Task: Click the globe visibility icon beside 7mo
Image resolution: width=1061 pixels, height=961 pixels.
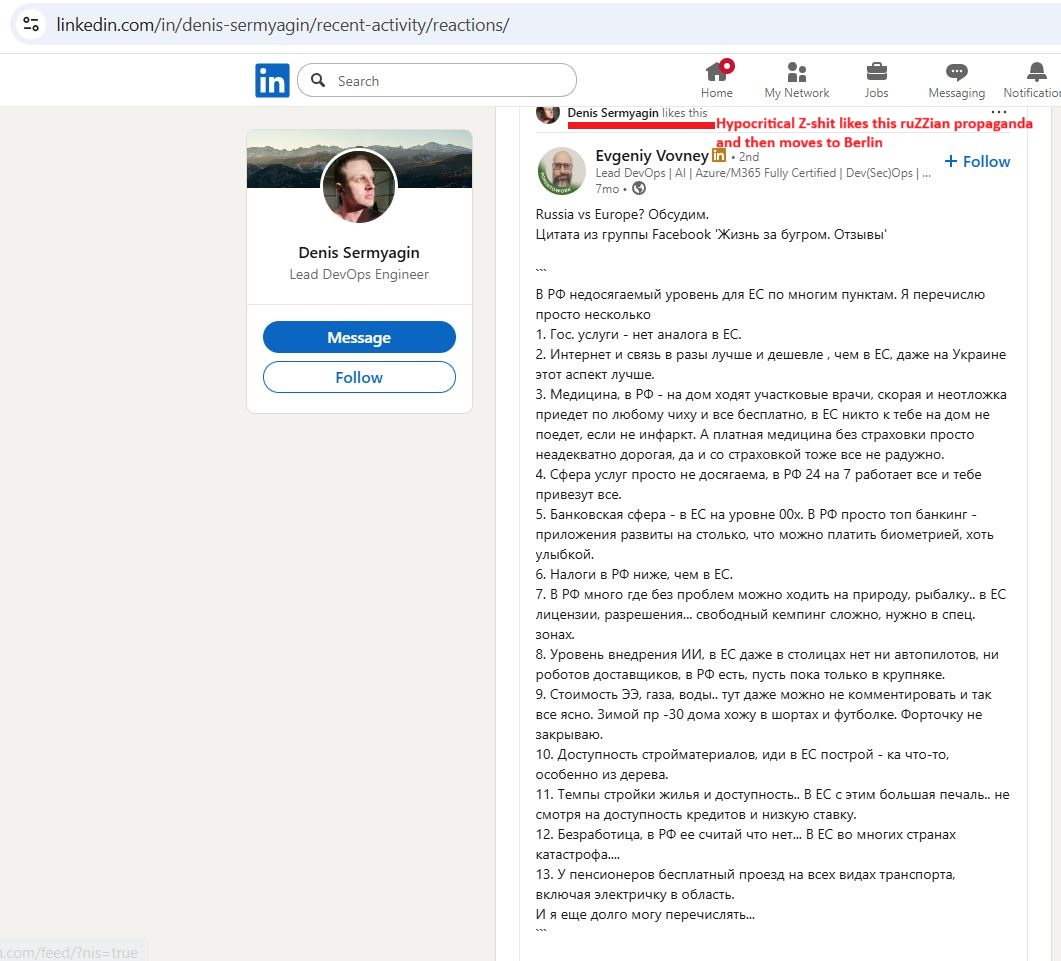Action: 639,188
